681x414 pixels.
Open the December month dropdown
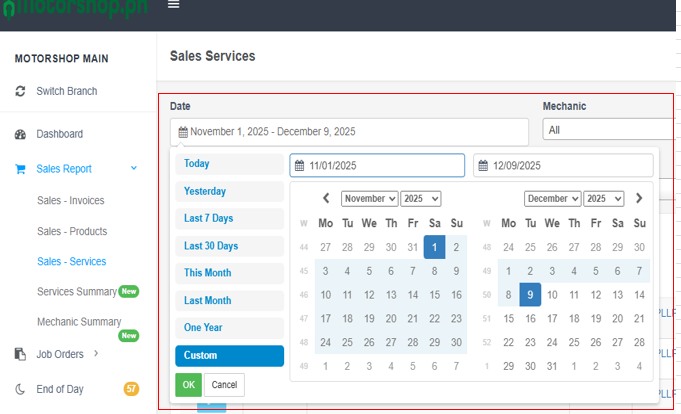(553, 199)
